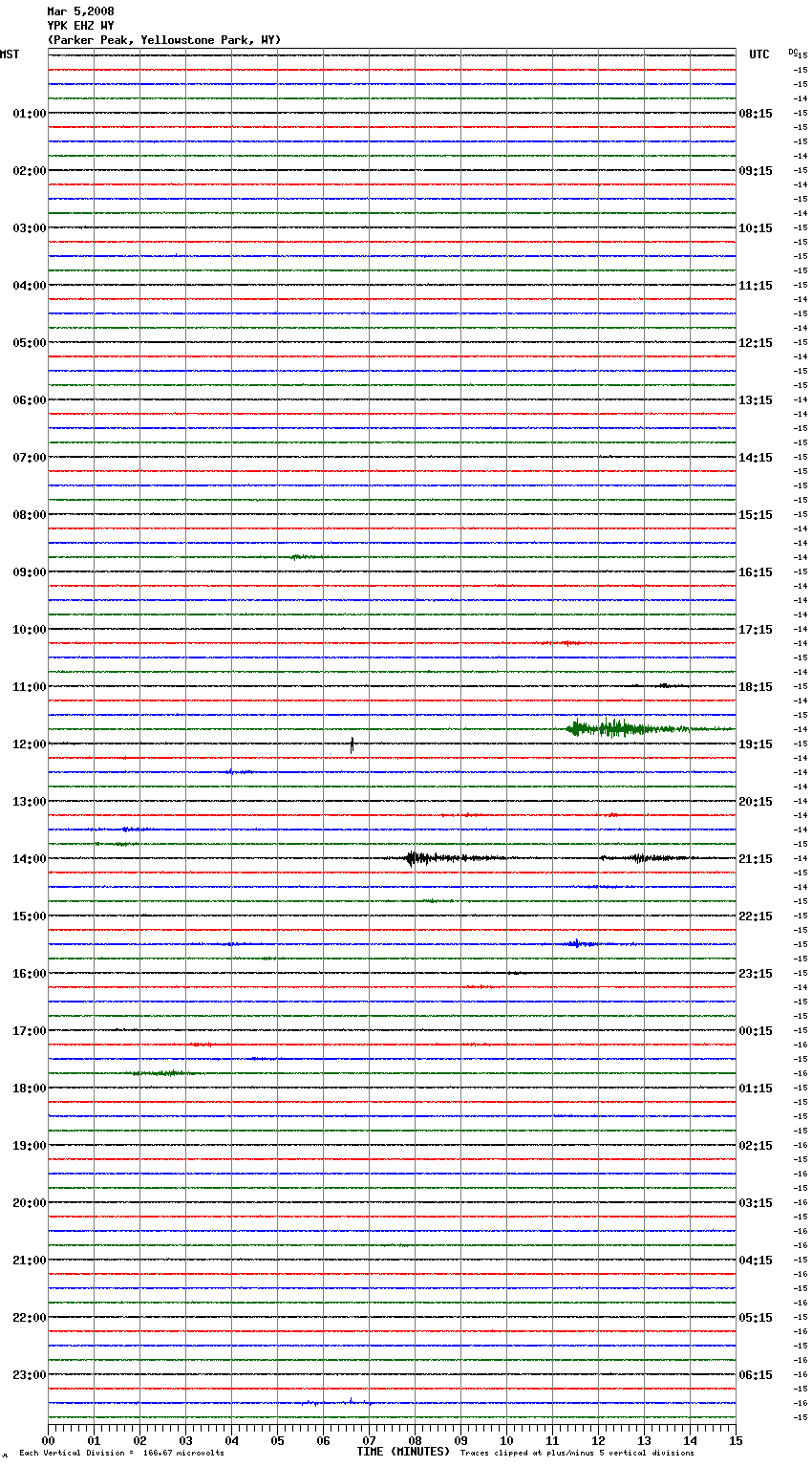The height and width of the screenshot is (1466, 812).
Task: Click the '19:15' UTC time label
Action: click(756, 744)
